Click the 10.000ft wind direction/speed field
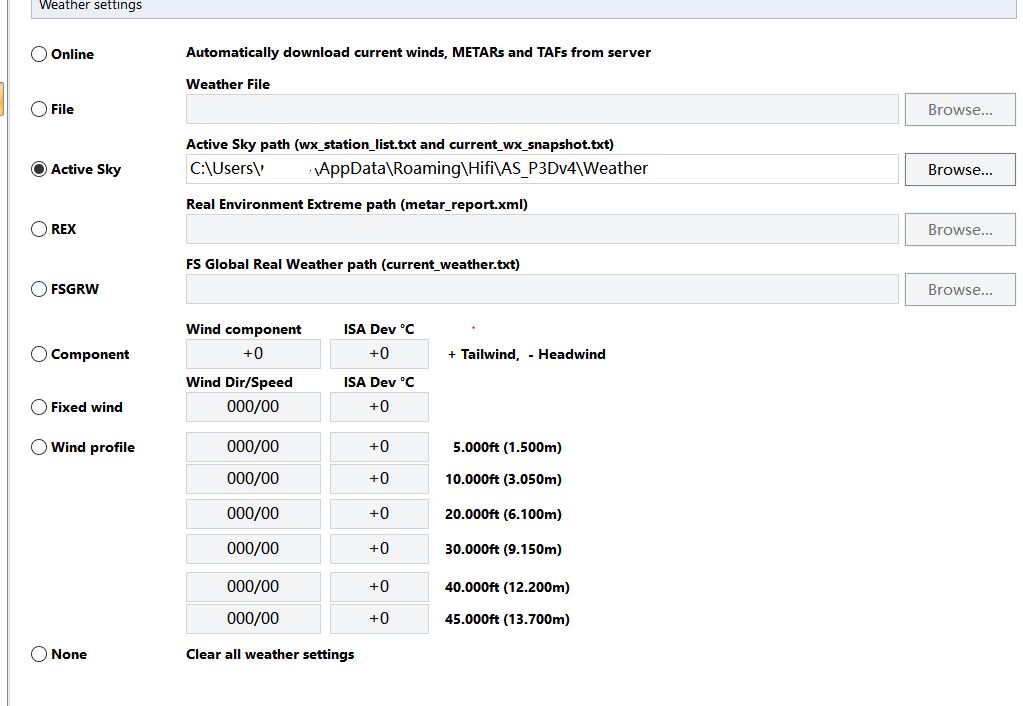 pyautogui.click(x=253, y=479)
